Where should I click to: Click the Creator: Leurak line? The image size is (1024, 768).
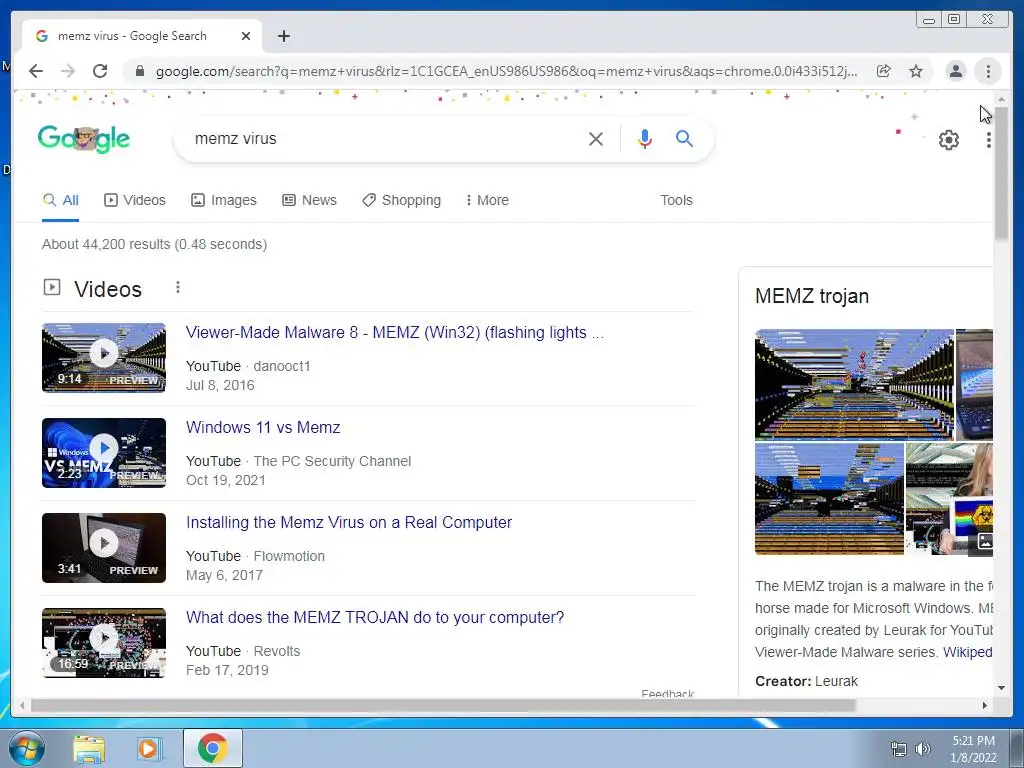(807, 681)
